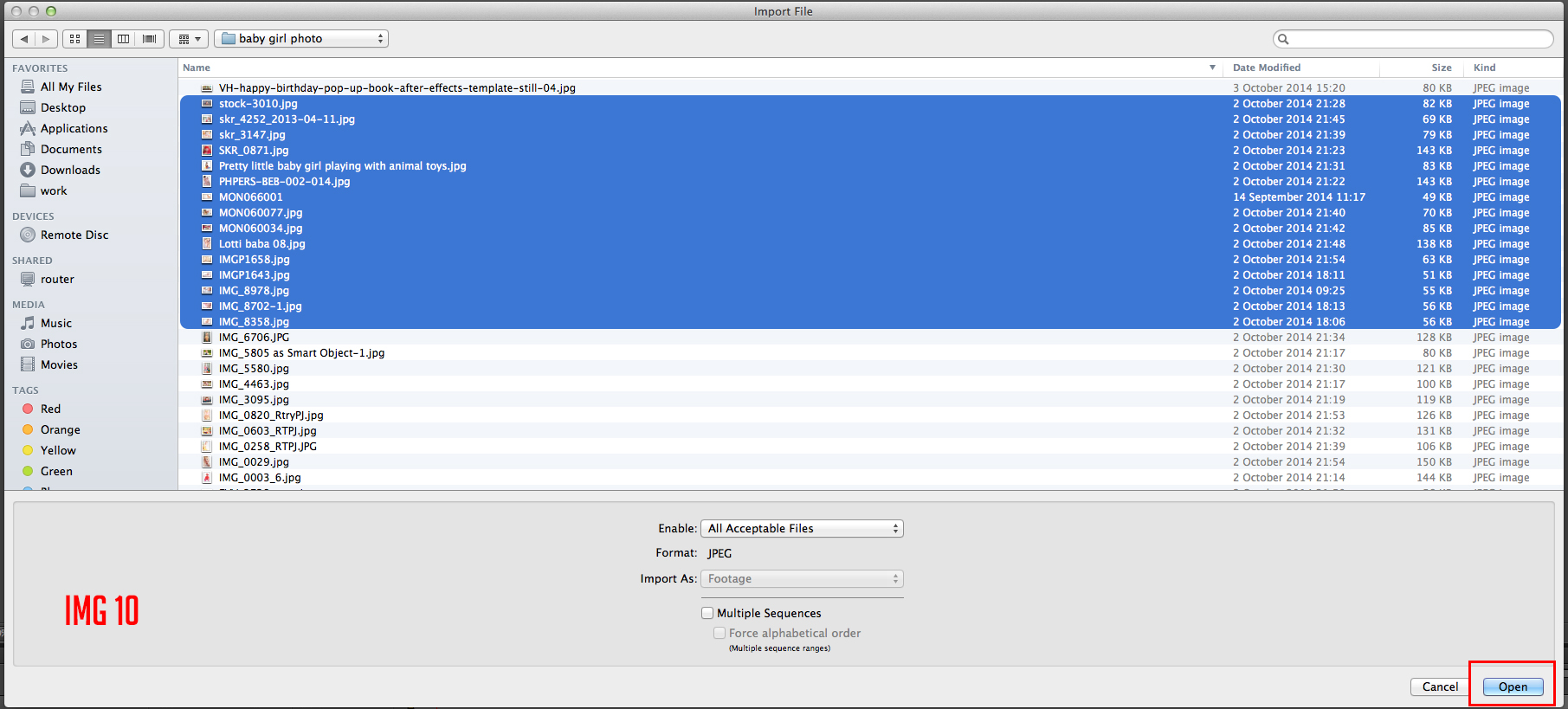Open the Import As dropdown
The width and height of the screenshot is (1568, 709).
coord(802,578)
